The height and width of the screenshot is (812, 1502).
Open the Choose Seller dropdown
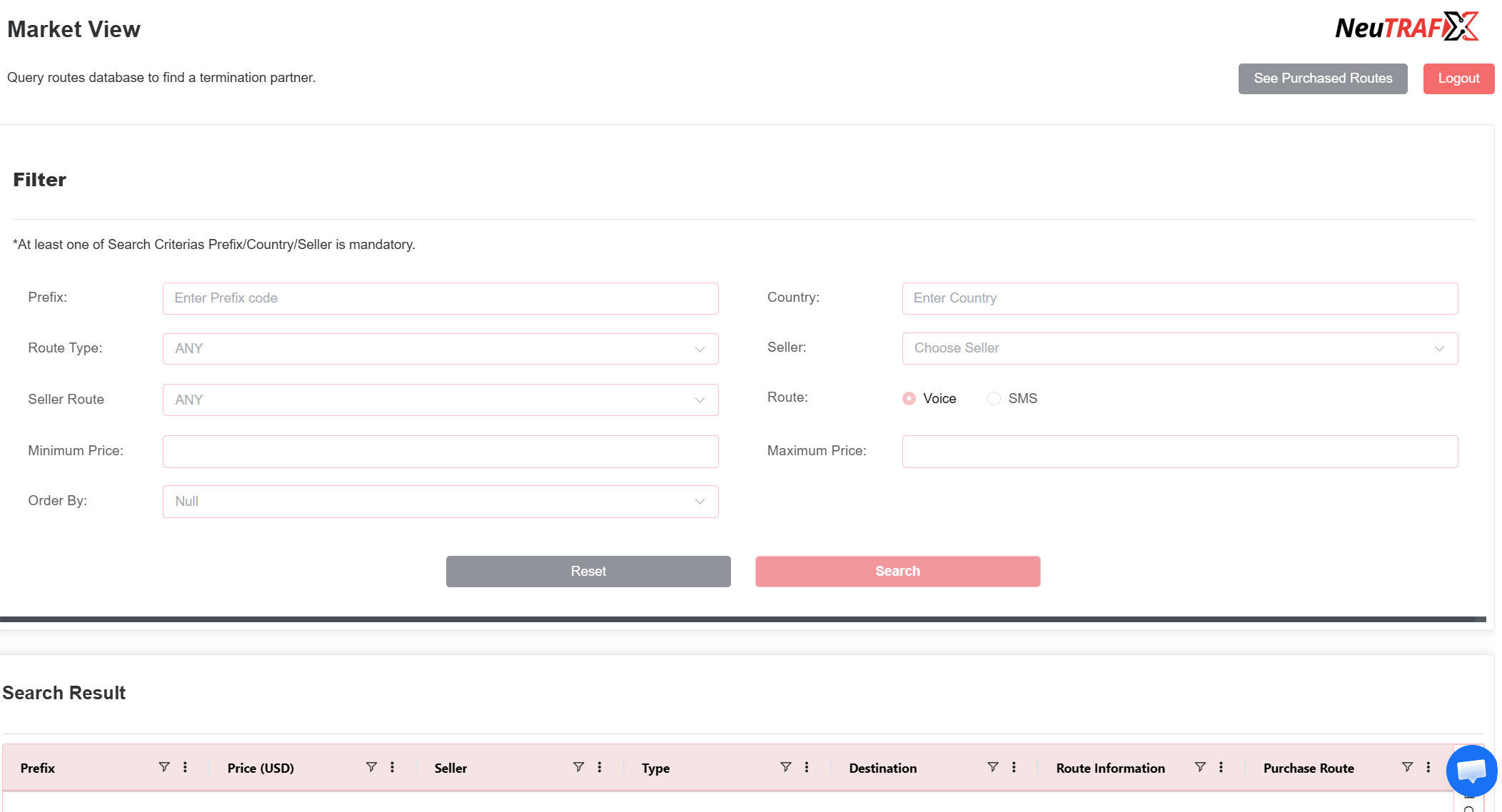[1179, 348]
